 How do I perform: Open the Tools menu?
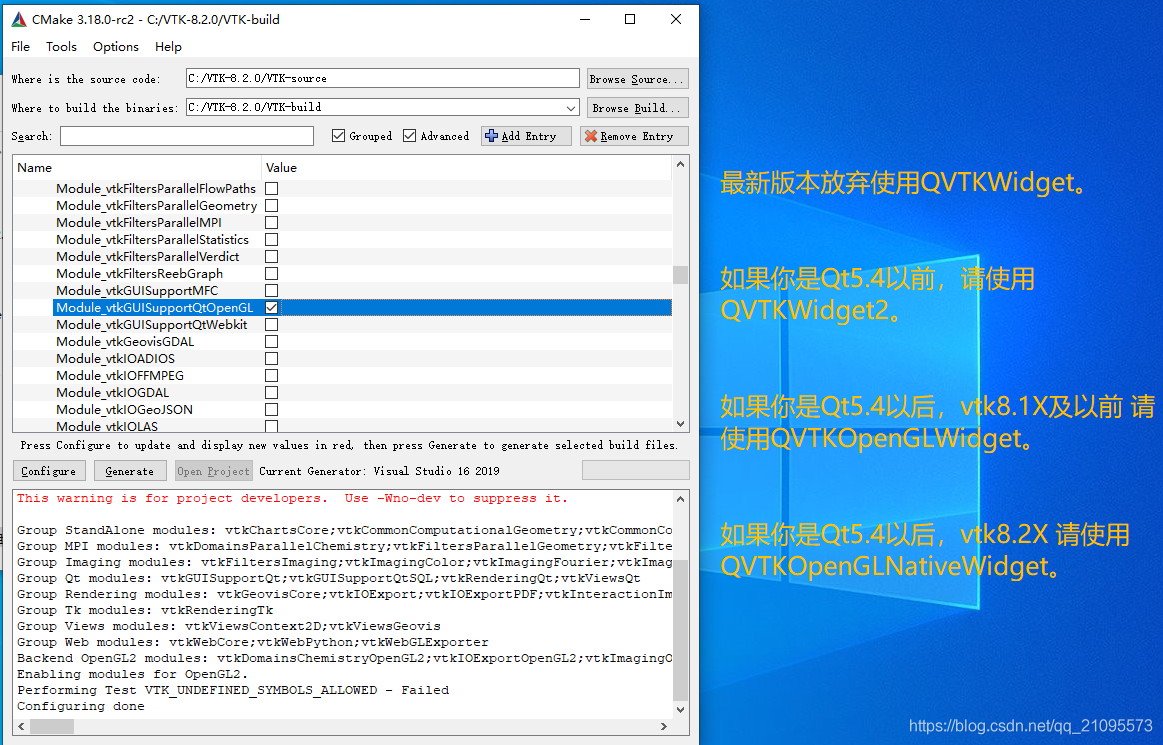(62, 47)
